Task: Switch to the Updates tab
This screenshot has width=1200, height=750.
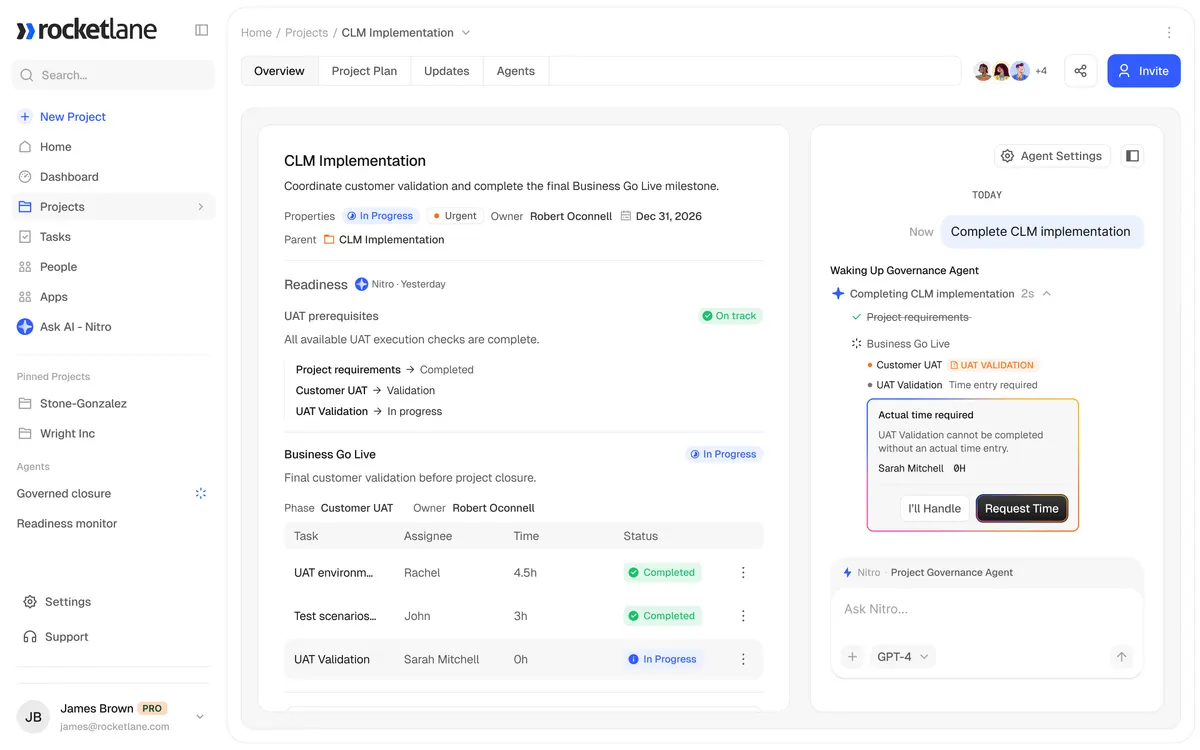Action: pyautogui.click(x=446, y=71)
